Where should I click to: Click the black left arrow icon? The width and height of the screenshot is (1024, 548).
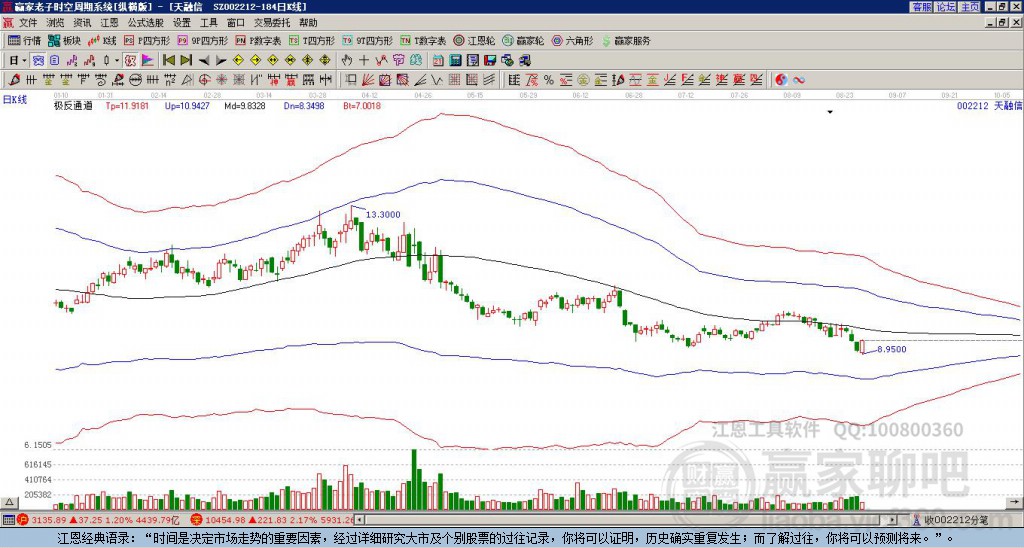pos(204,61)
